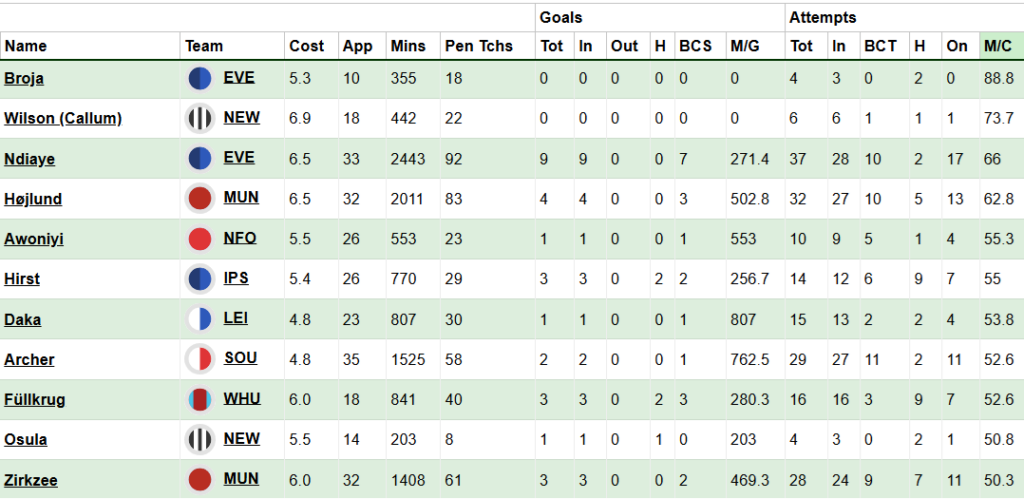The height and width of the screenshot is (499, 1024).
Task: Click Newcastle striped badge in Wilson row
Action: click(x=200, y=119)
